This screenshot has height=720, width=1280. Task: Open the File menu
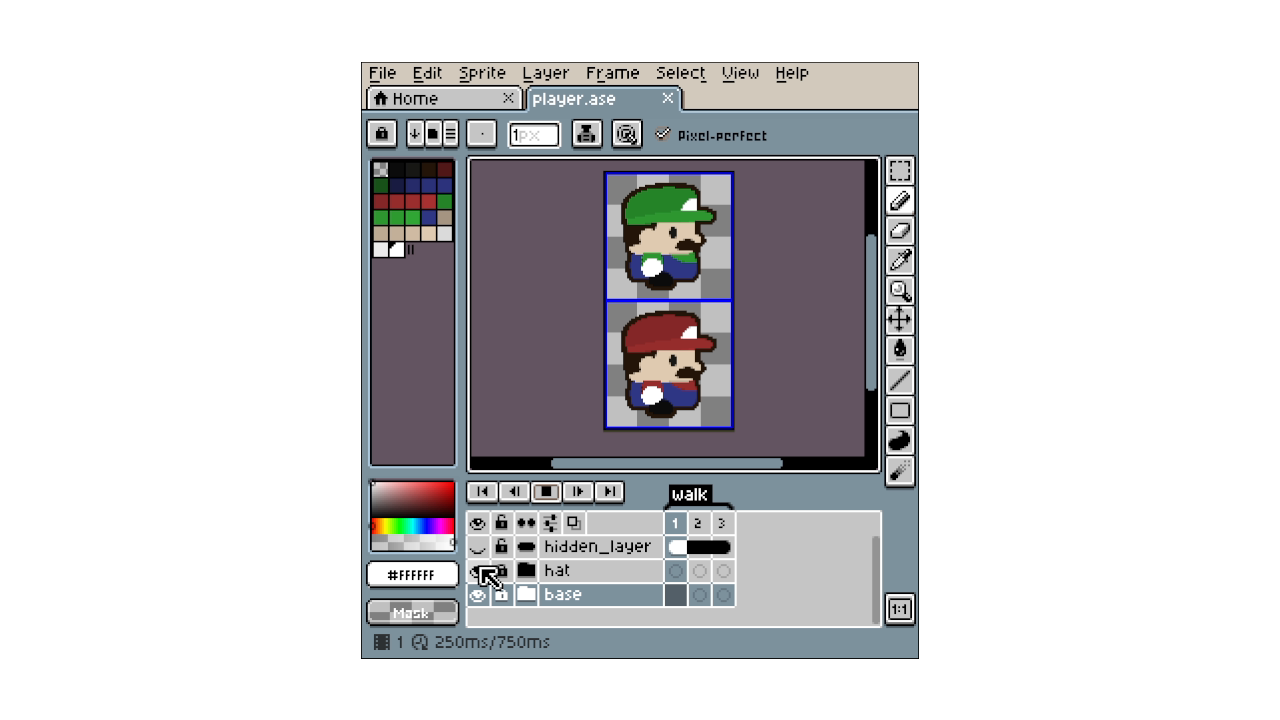(383, 73)
